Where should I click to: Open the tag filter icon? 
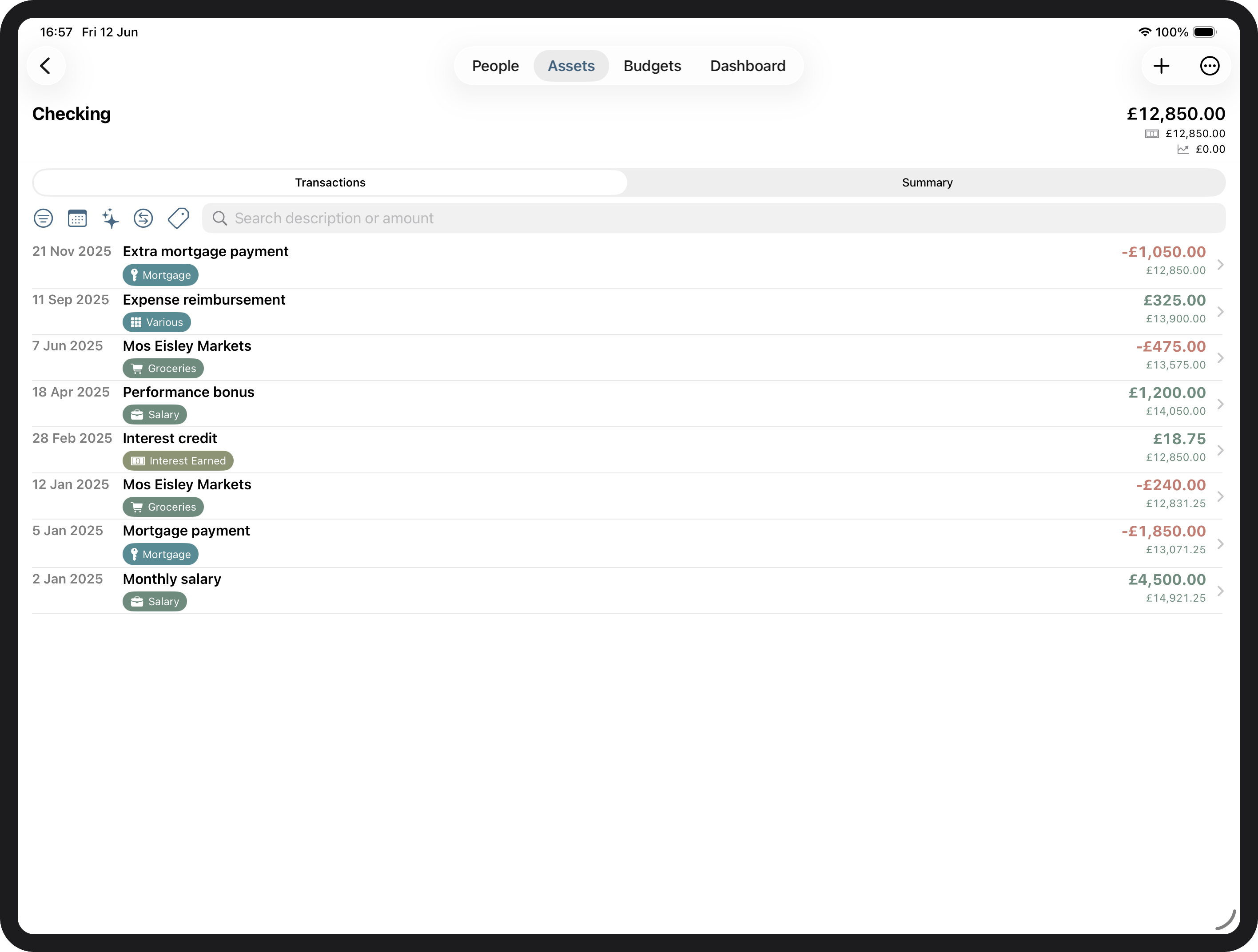coord(178,218)
